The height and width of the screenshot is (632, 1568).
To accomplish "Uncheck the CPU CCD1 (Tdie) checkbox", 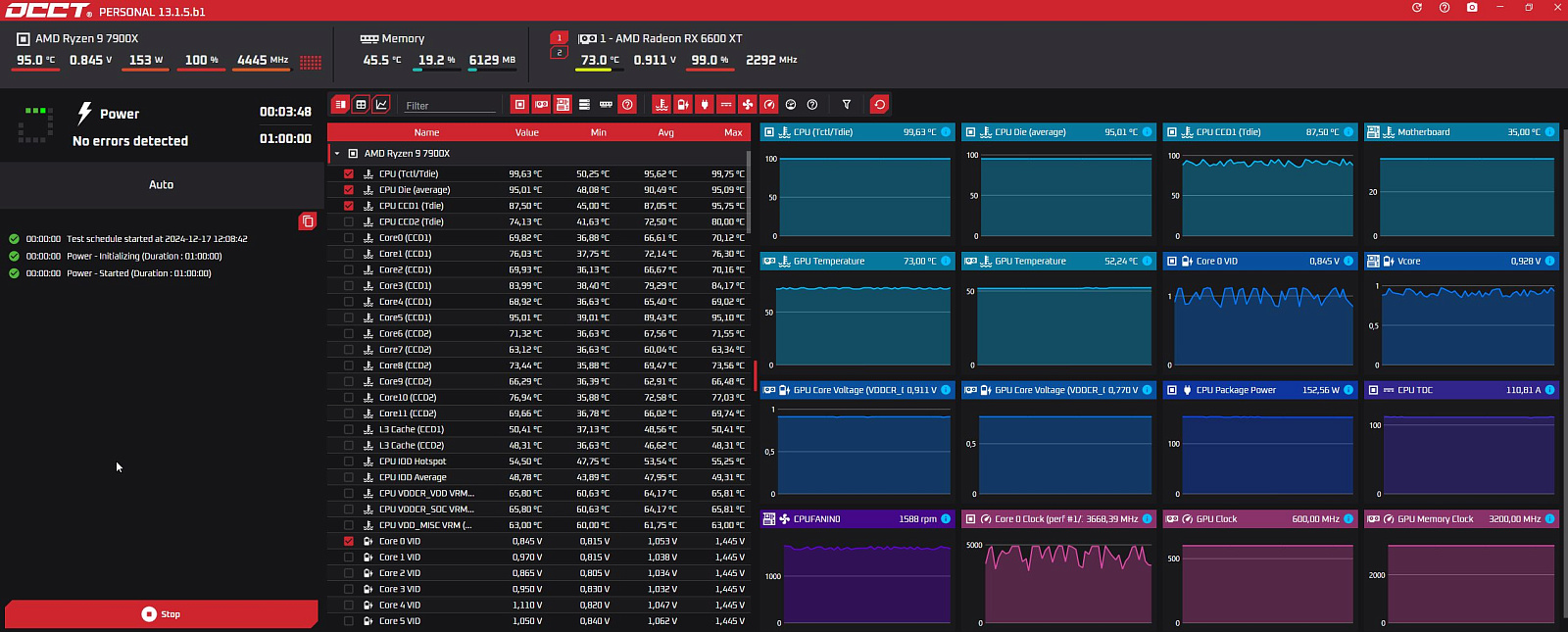I will (349, 206).
